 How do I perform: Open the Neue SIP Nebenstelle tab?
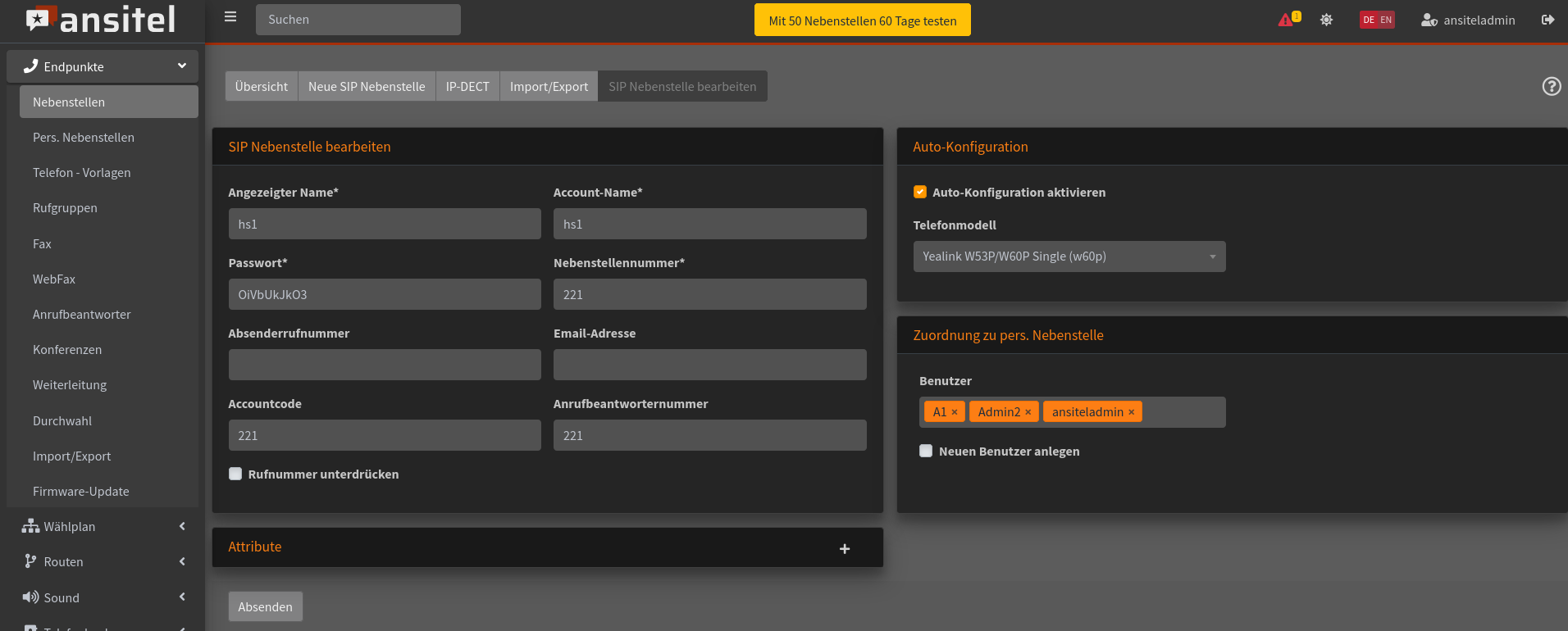(x=367, y=86)
